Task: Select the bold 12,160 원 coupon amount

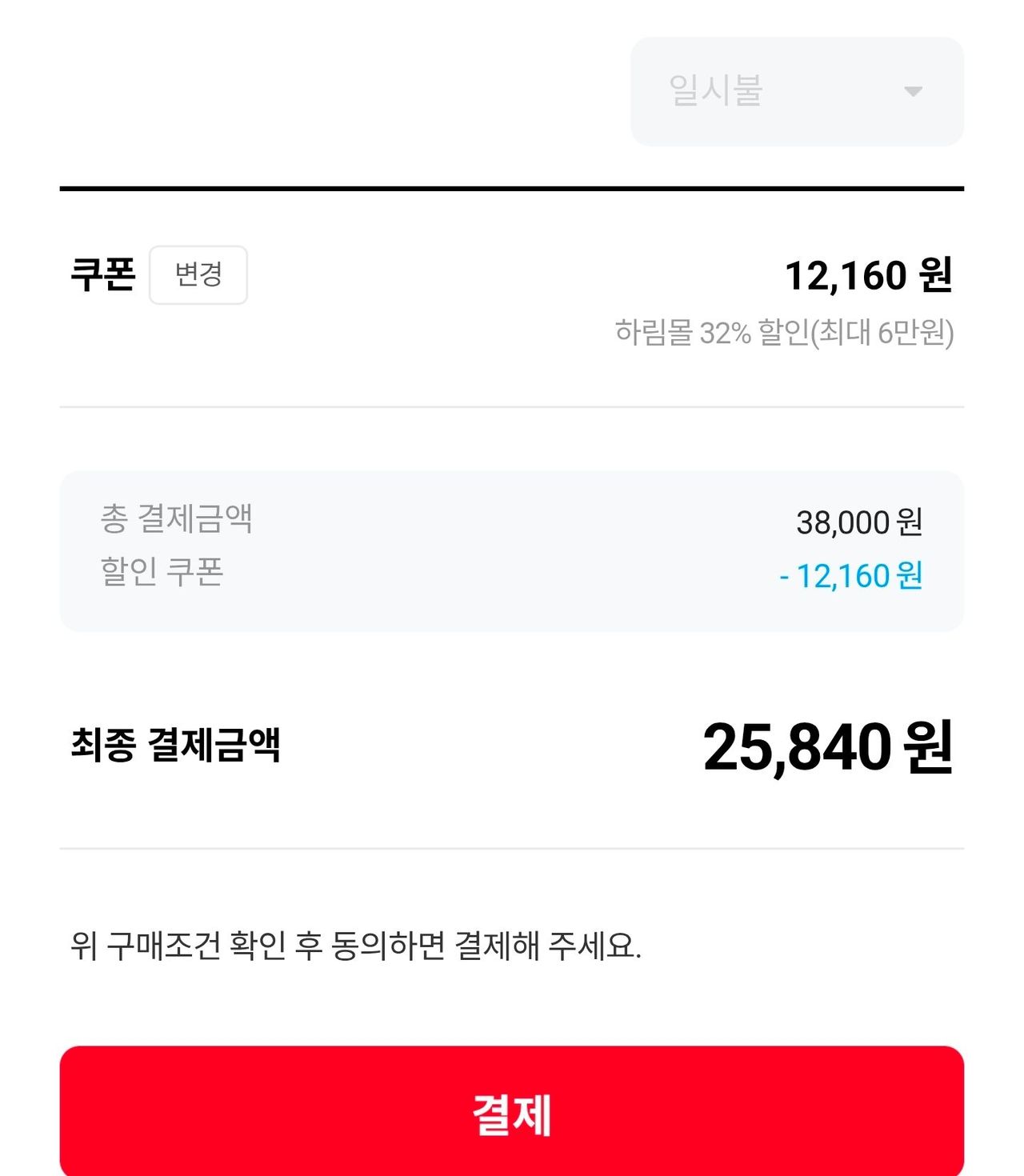Action: tap(868, 276)
